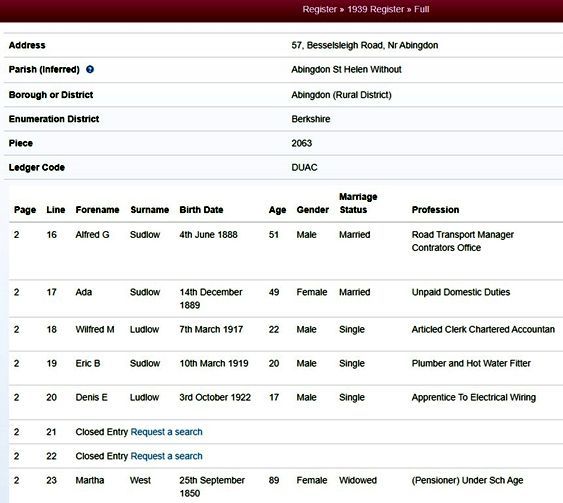Click the Parish (Inferred) label
563x503 pixels.
pyautogui.click(x=44, y=69)
